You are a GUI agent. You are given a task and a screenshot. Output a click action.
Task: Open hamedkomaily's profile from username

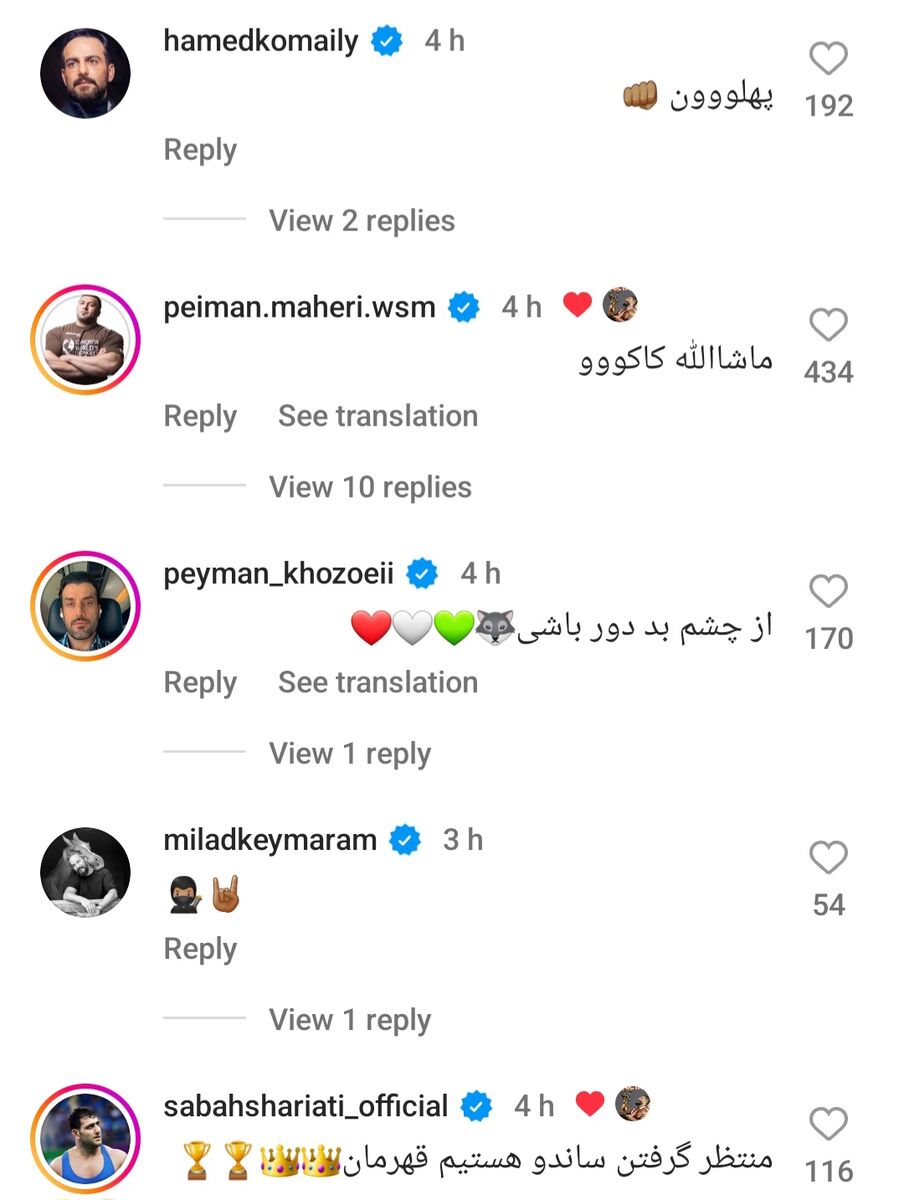pyautogui.click(x=262, y=40)
